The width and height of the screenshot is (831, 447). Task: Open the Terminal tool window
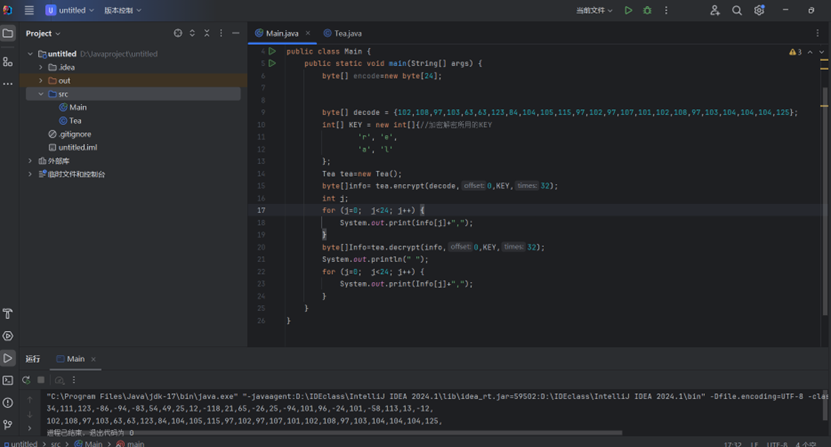[x=8, y=380]
